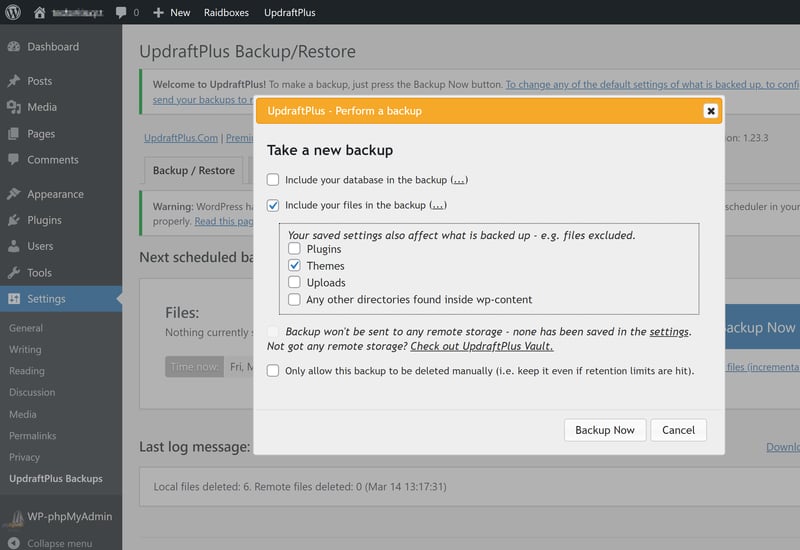This screenshot has height=550, width=800.
Task: Click the Tools wrench icon
Action: (13, 272)
